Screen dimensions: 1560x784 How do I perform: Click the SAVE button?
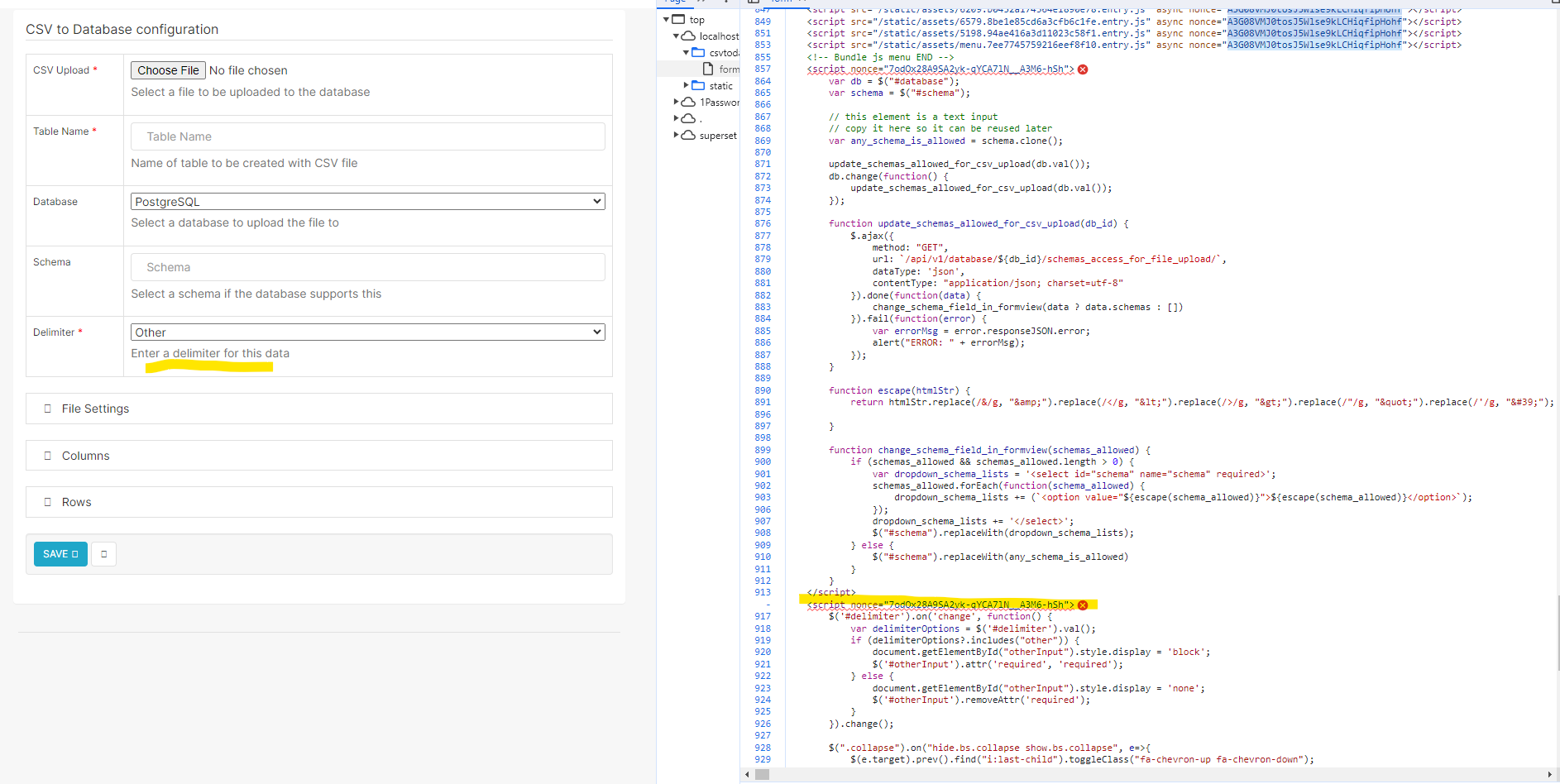[60, 554]
